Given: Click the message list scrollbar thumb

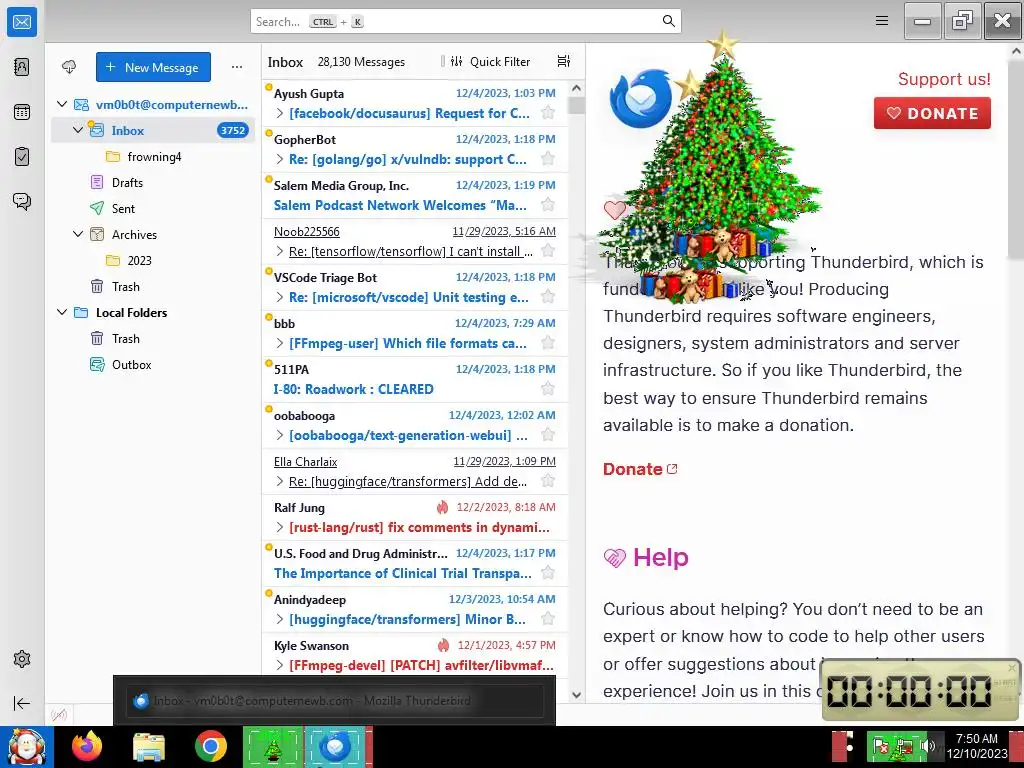Looking at the screenshot, I should tap(576, 106).
